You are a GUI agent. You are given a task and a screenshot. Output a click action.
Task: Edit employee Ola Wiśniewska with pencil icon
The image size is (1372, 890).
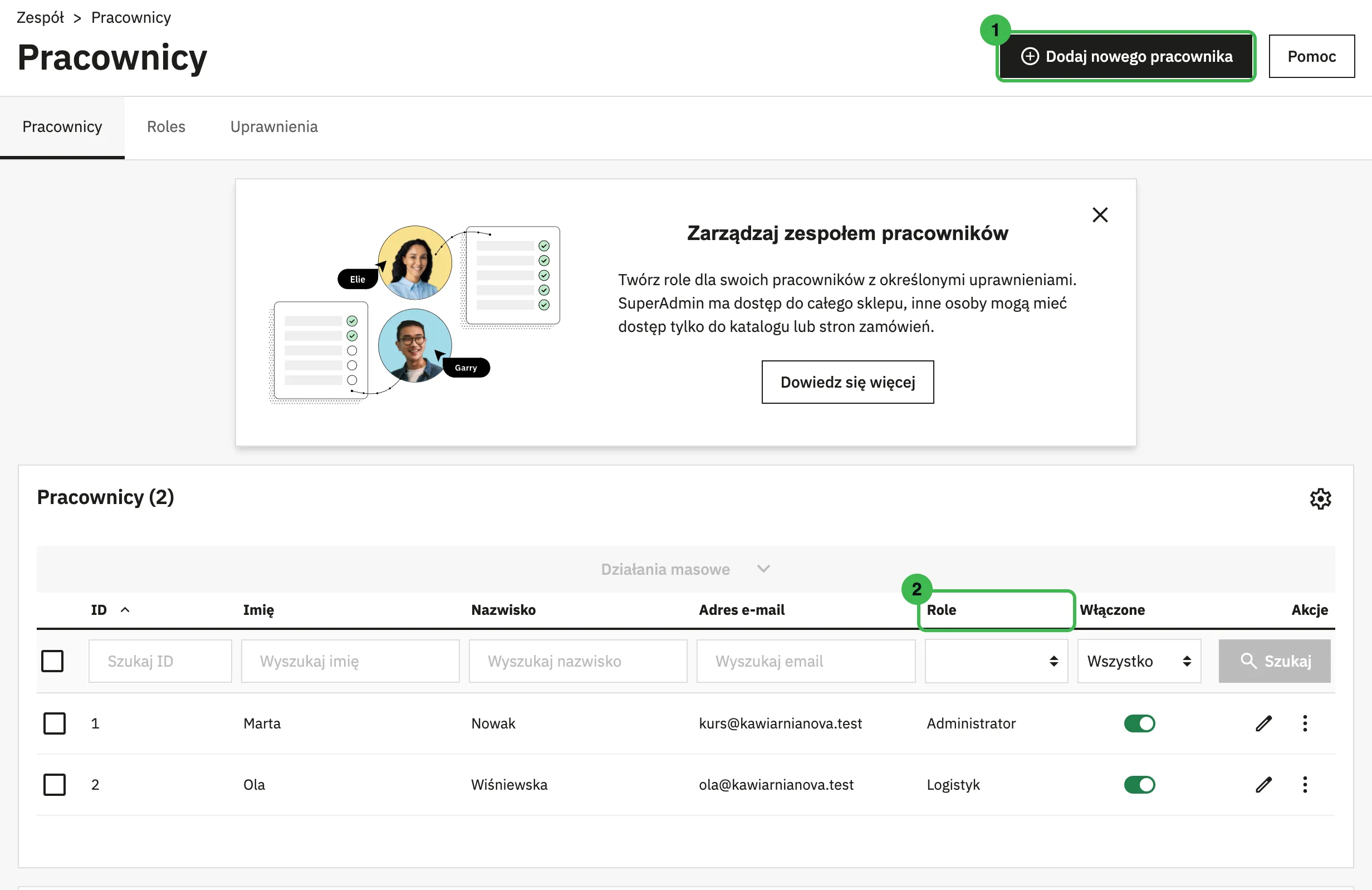[x=1263, y=785]
